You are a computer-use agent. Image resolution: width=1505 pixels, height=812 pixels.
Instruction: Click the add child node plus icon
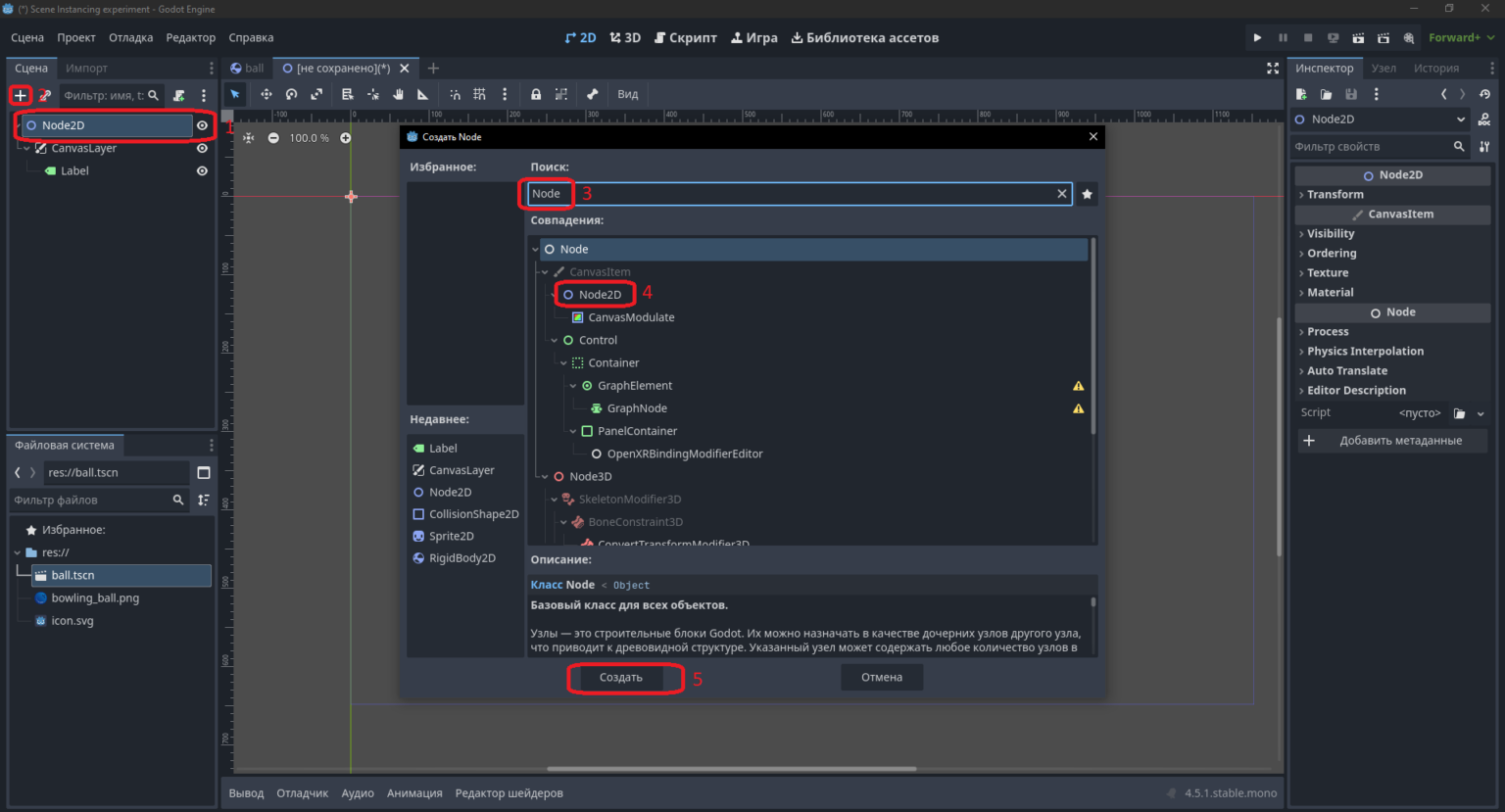20,95
